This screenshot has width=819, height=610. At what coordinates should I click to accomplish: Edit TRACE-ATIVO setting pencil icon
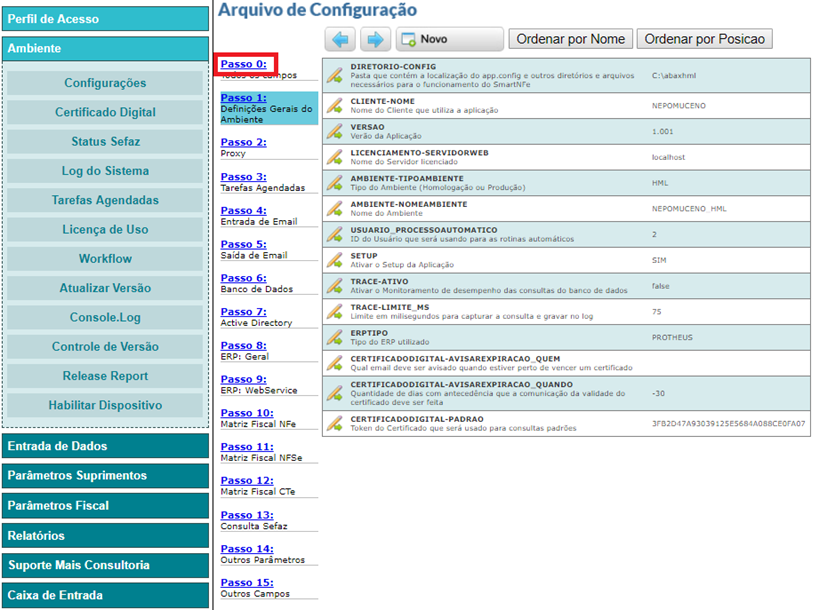(335, 286)
